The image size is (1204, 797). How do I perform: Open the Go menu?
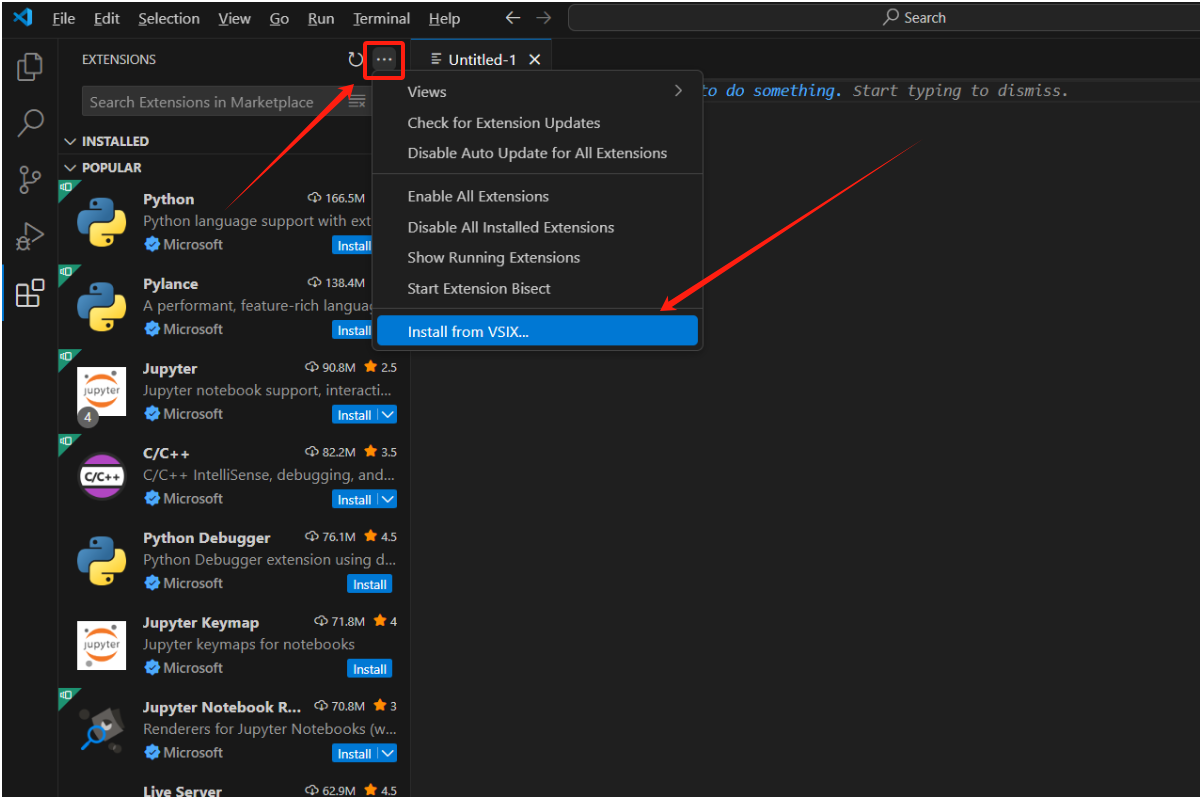[279, 19]
